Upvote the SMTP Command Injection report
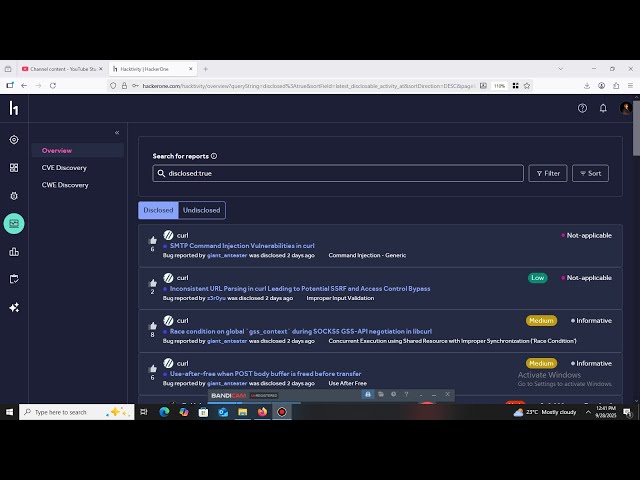Screen dimensions: 640x480 click(x=153, y=240)
